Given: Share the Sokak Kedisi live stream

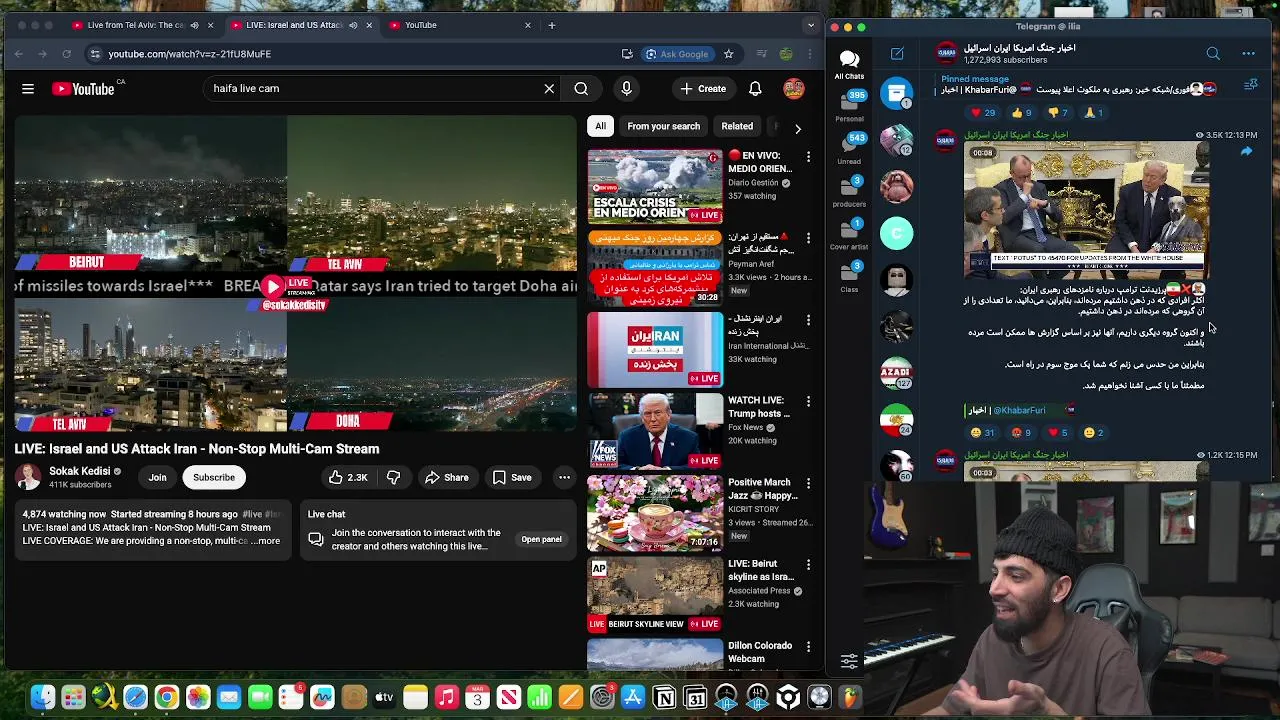Looking at the screenshot, I should 446,478.
